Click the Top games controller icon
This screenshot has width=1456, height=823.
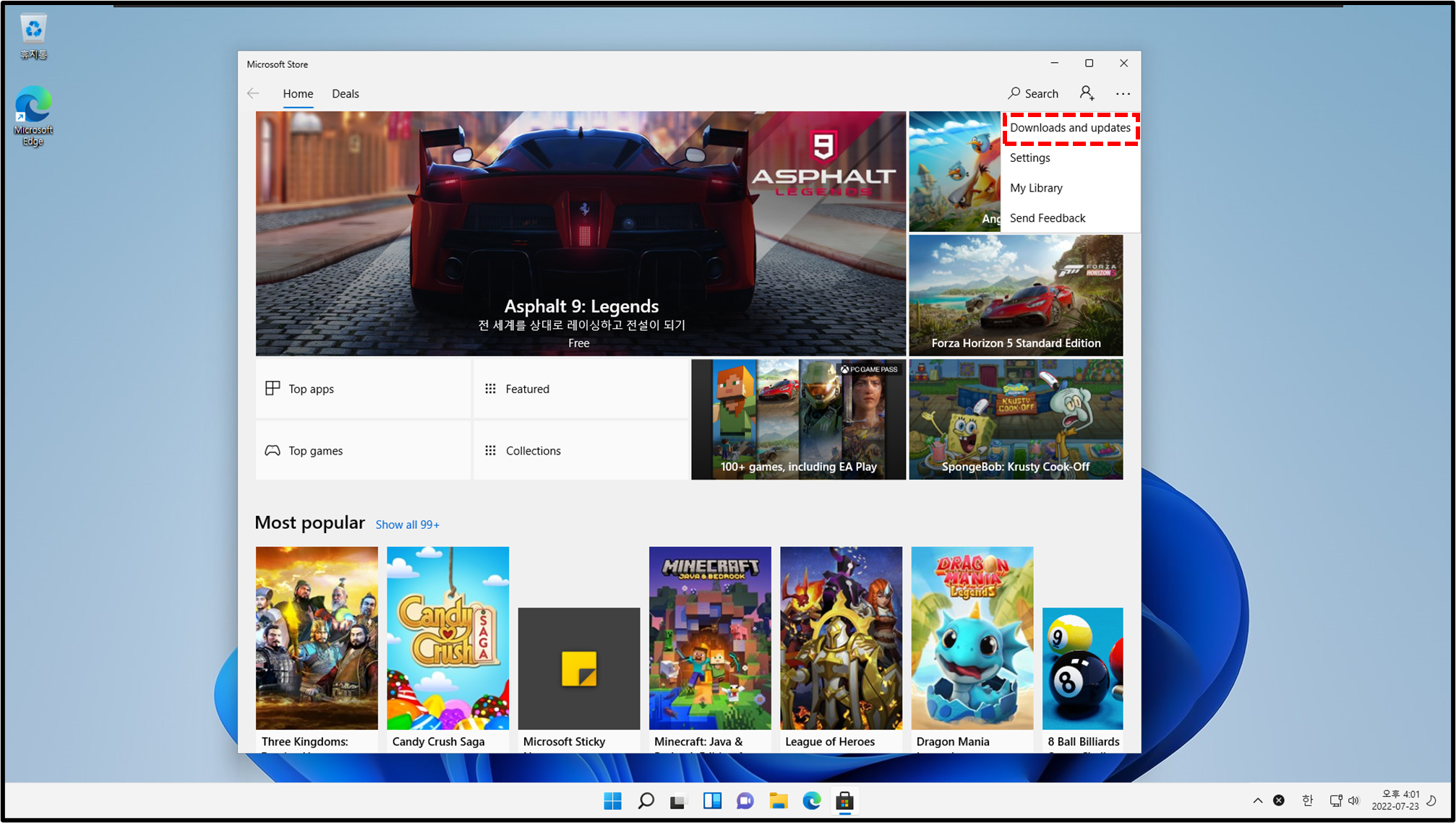click(x=273, y=450)
